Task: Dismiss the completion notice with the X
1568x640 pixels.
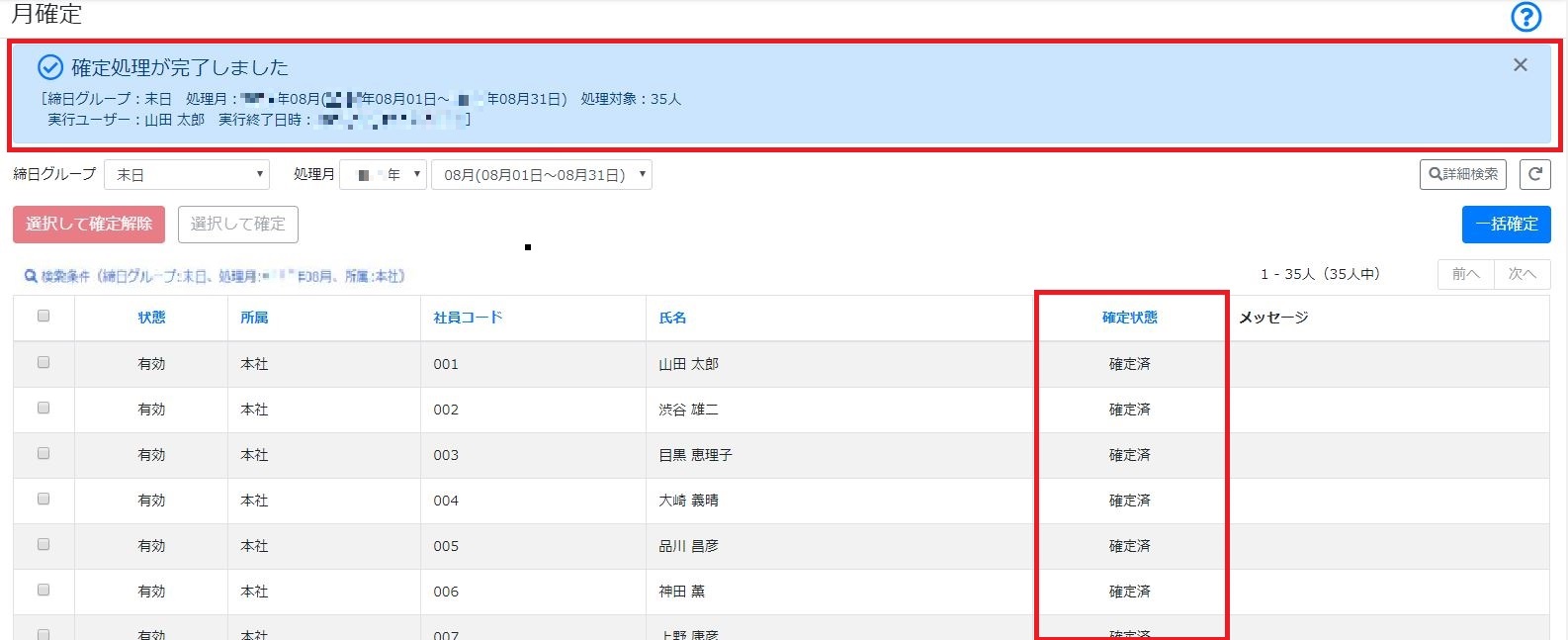Action: 1521,65
